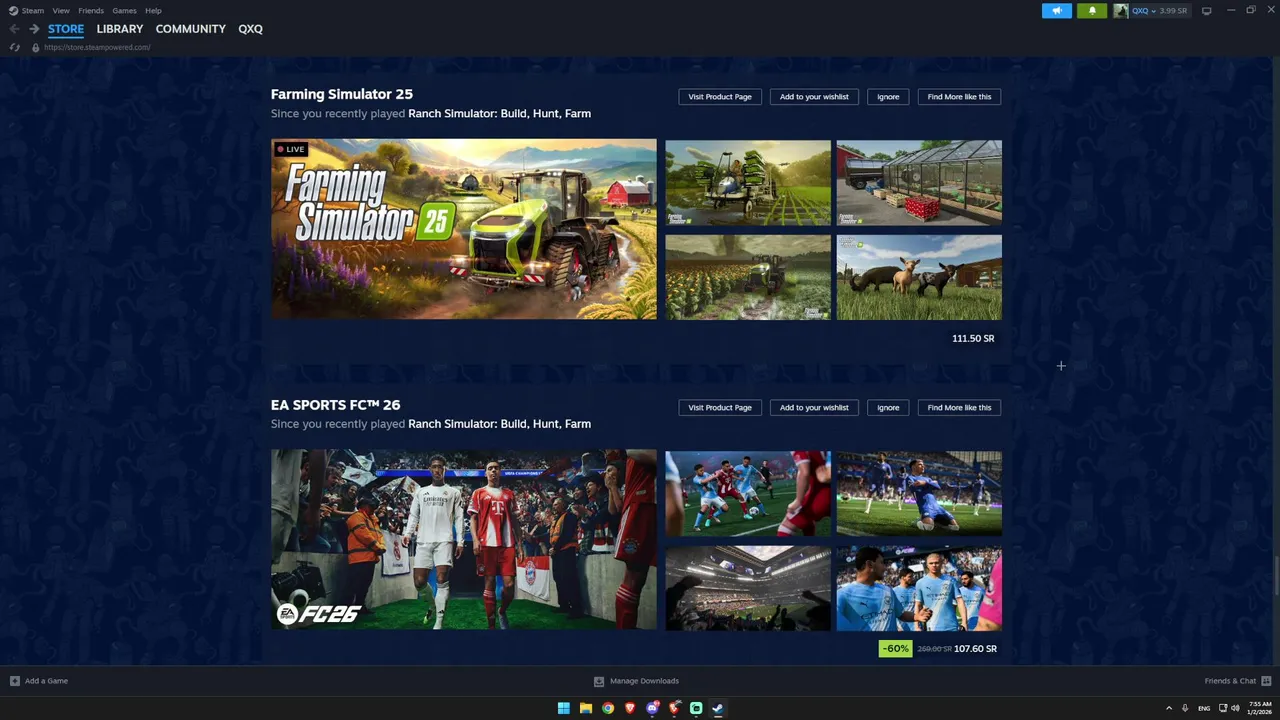Screen dimensions: 1280x720
Task: Click the padlock icon beside the URL
Action: click(x=35, y=47)
